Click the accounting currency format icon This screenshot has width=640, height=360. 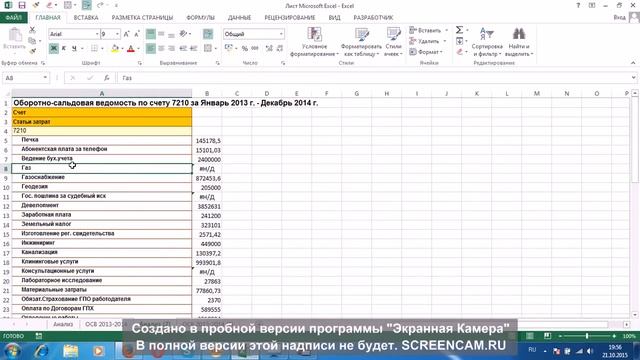coord(229,49)
